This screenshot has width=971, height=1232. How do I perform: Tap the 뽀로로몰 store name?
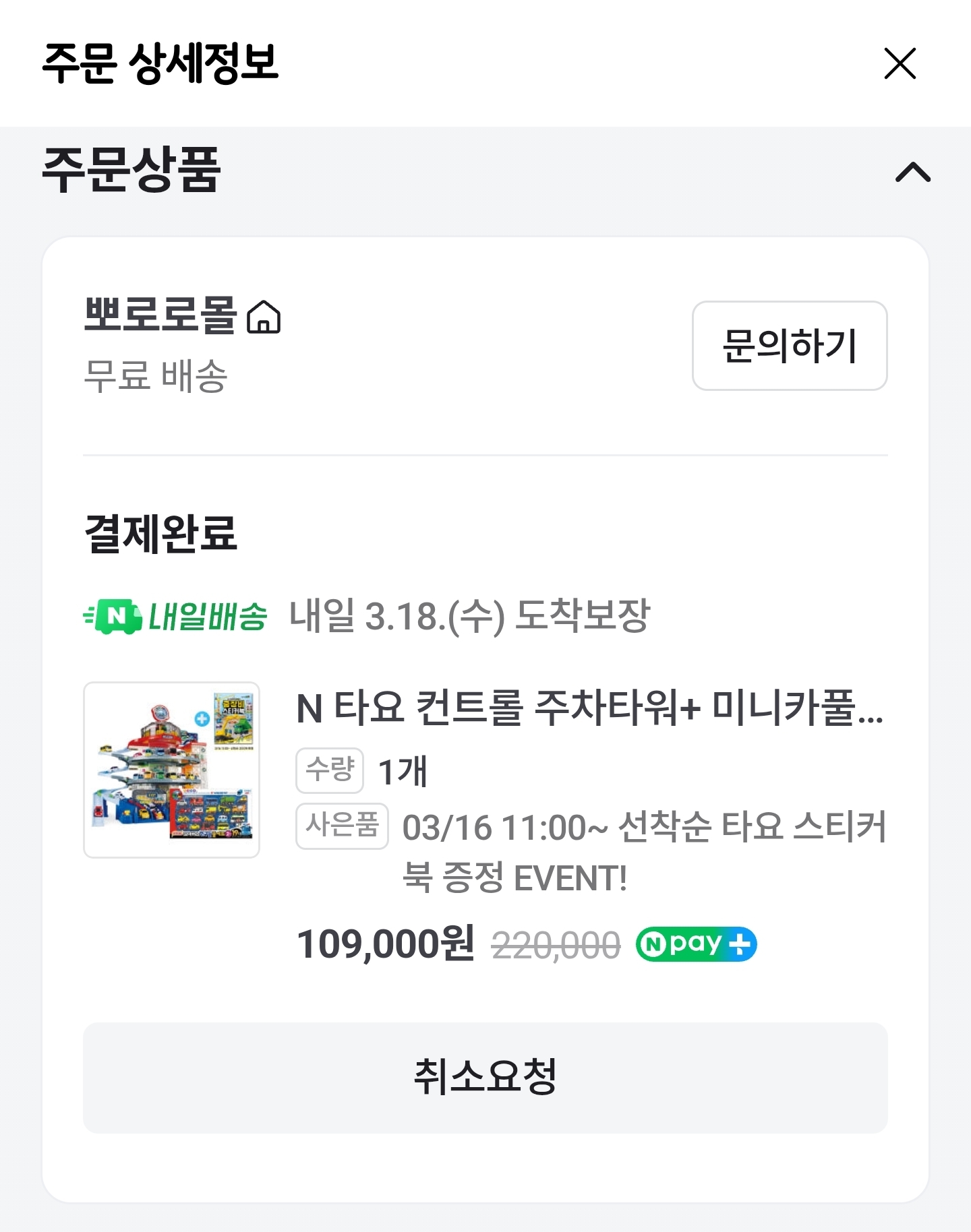[160, 315]
